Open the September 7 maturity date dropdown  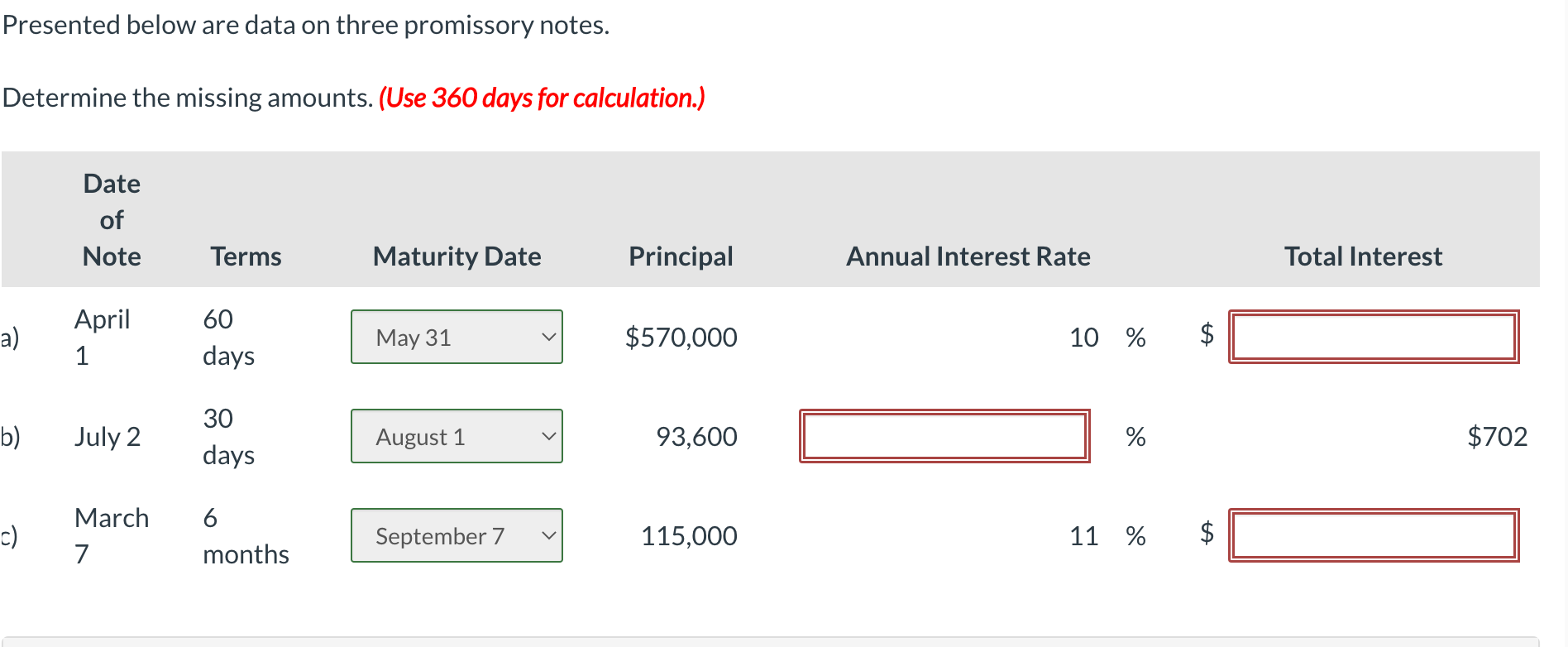click(x=456, y=535)
